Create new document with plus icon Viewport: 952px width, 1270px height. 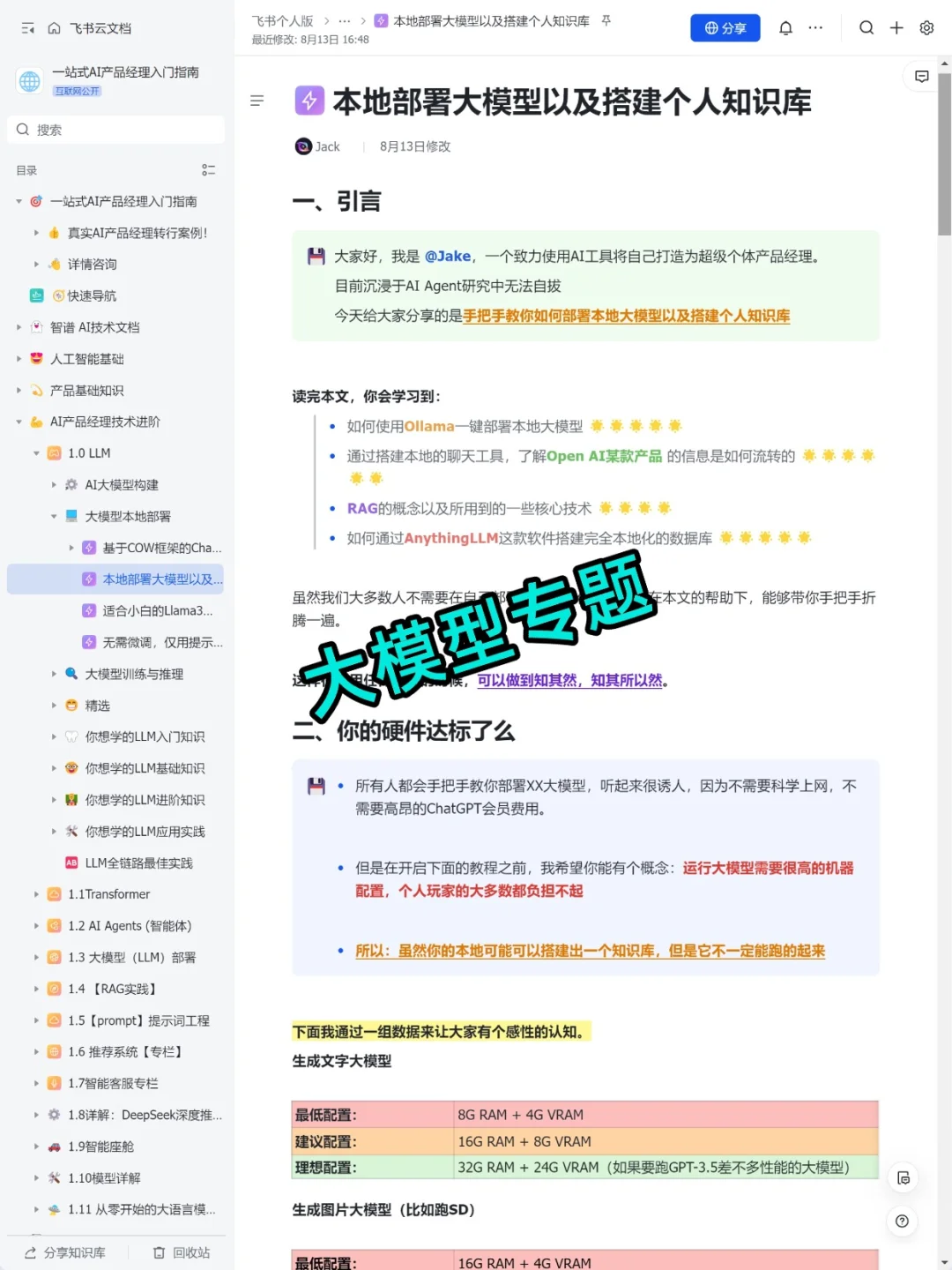(x=896, y=28)
